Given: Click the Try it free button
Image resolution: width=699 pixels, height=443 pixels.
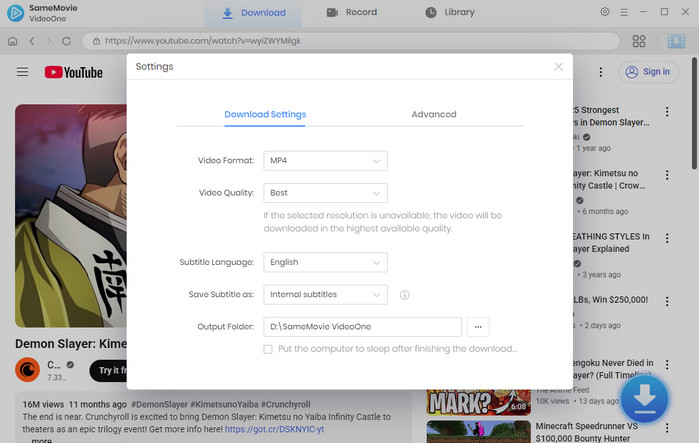Looking at the screenshot, I should (x=108, y=370).
